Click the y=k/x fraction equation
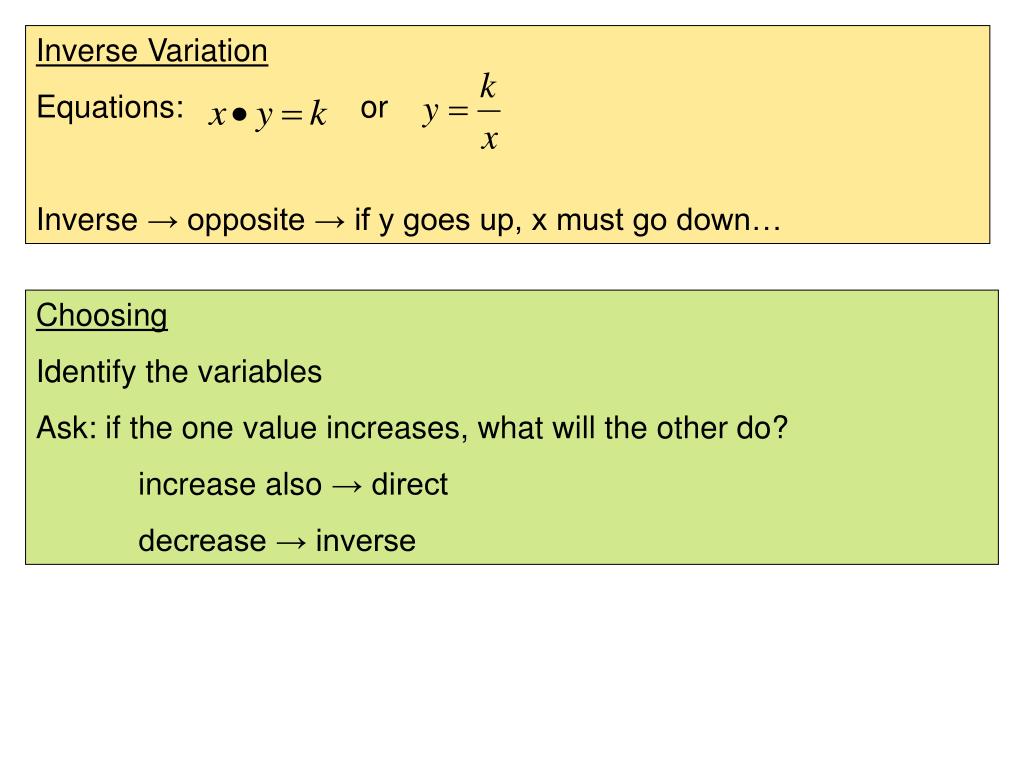This screenshot has height=768, width=1024. (x=462, y=111)
